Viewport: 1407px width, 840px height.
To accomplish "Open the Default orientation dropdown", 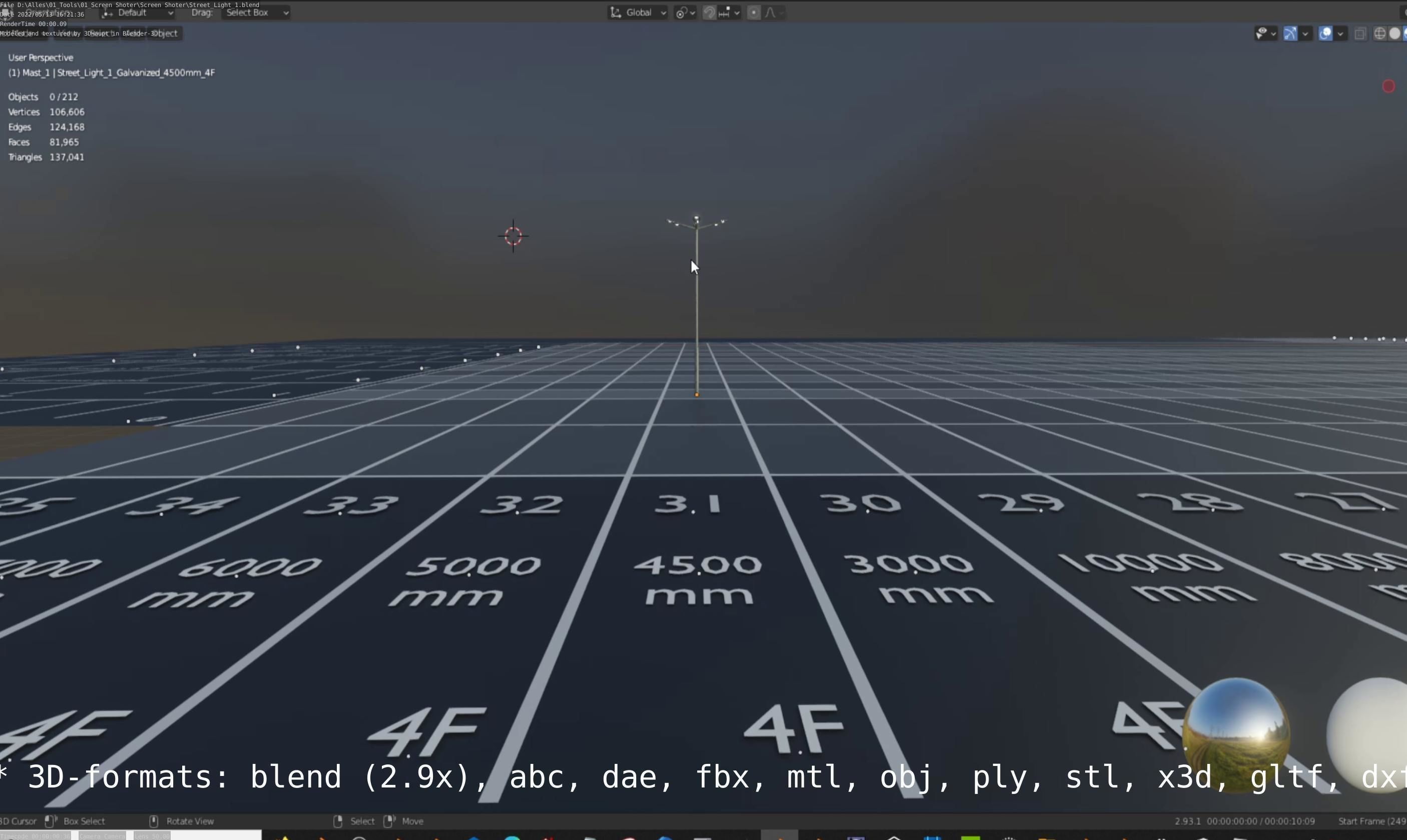I will coord(139,13).
